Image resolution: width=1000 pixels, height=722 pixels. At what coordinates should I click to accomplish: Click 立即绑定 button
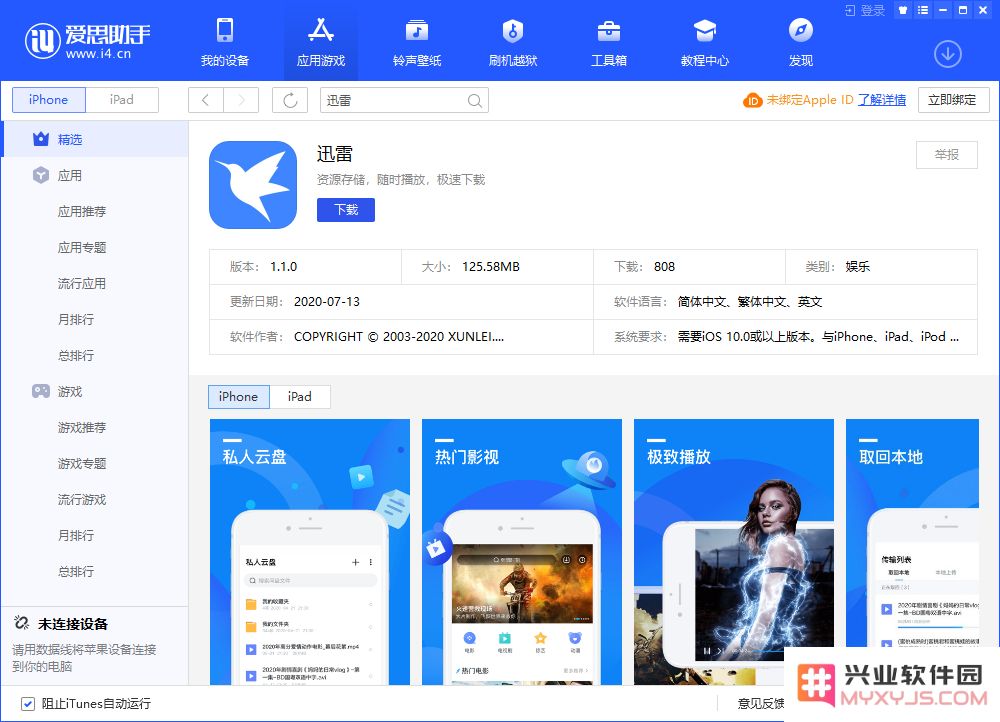coord(953,100)
